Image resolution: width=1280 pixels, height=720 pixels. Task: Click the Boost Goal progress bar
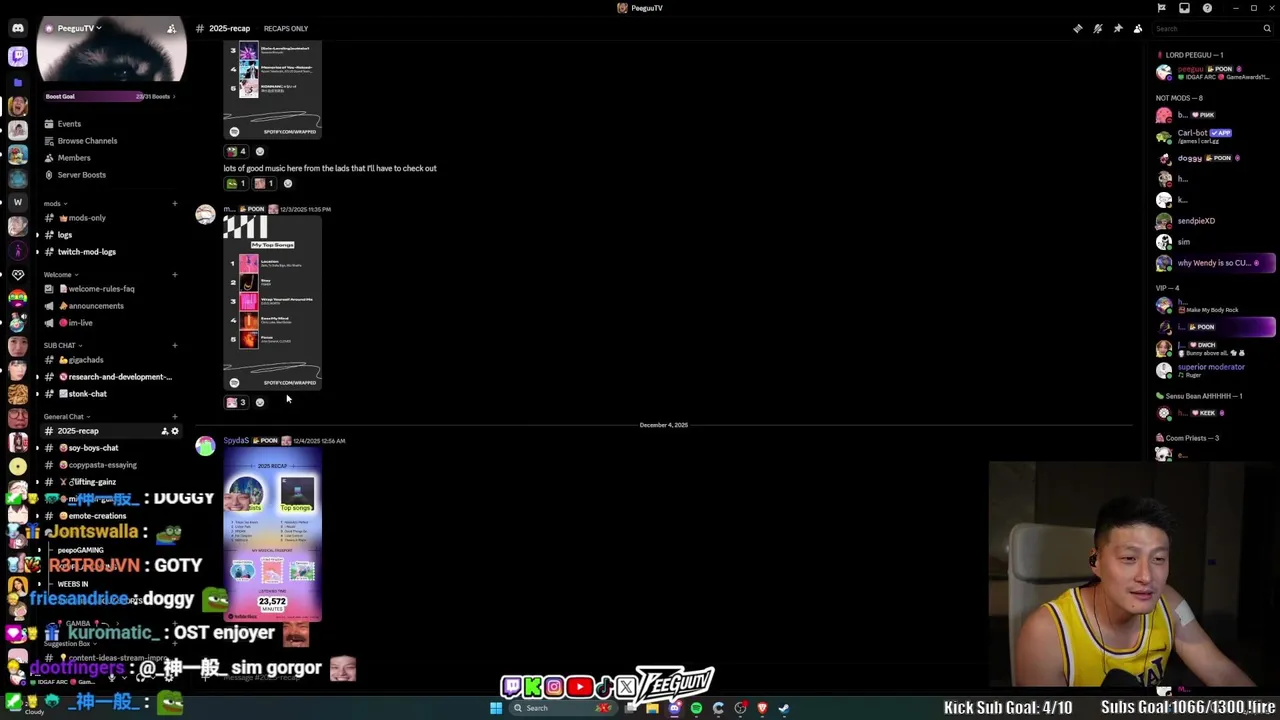tap(109, 97)
